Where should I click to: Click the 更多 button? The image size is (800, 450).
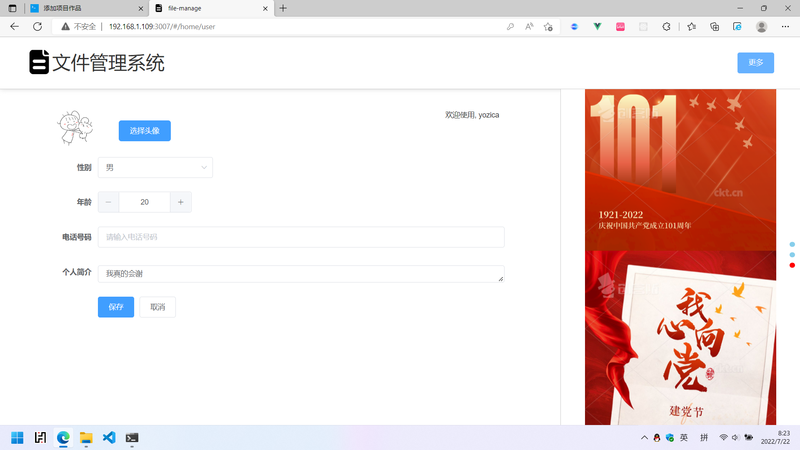(x=756, y=63)
